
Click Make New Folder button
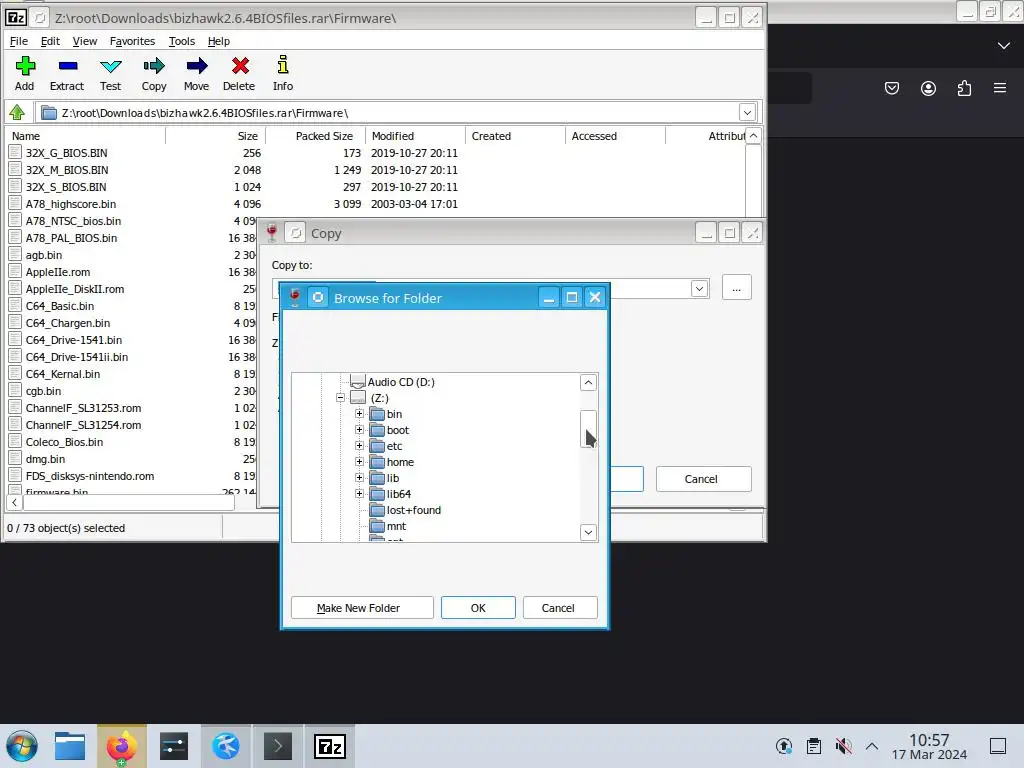[362, 607]
